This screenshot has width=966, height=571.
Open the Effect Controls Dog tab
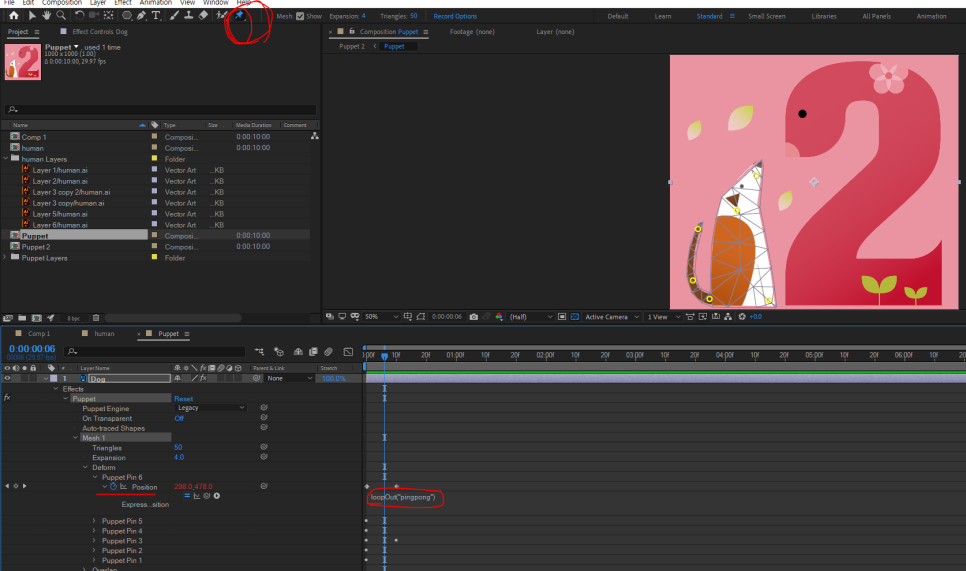point(100,31)
